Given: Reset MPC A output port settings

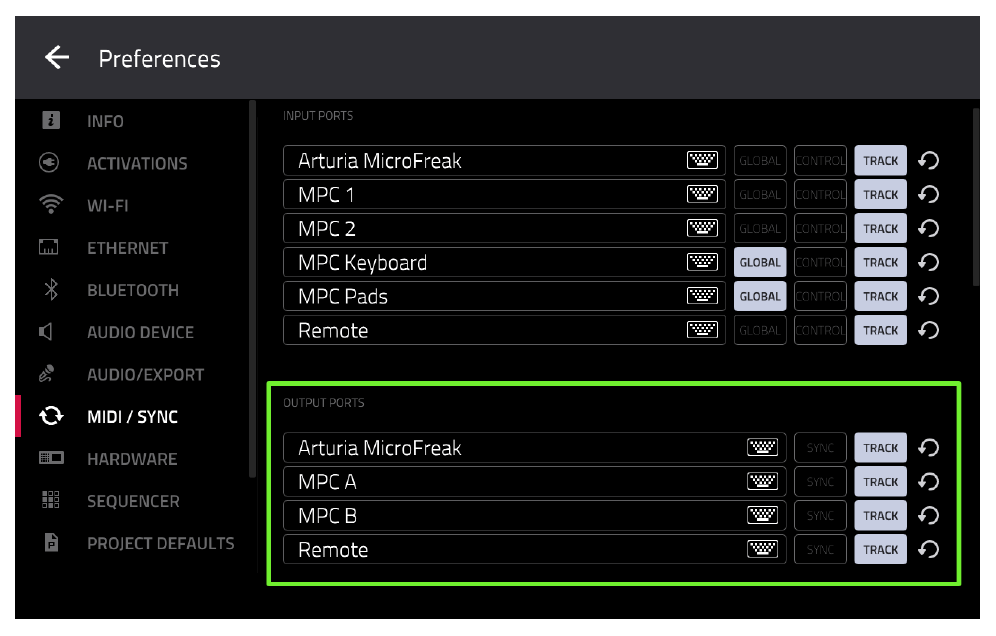Looking at the screenshot, I should [x=929, y=482].
